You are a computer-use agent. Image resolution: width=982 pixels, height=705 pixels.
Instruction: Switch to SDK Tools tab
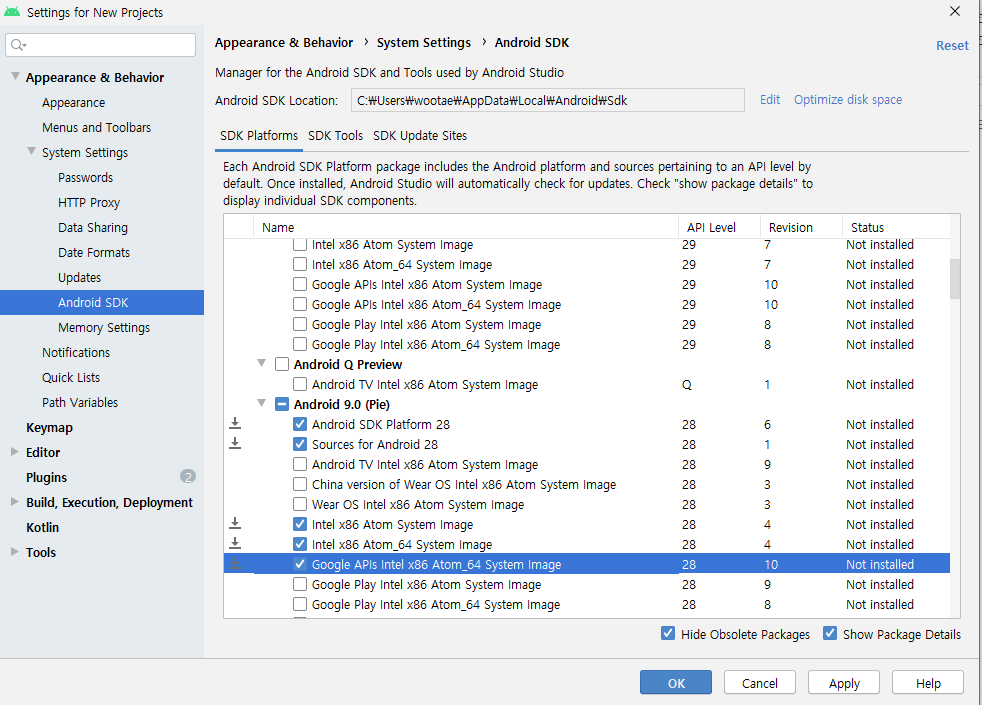pyautogui.click(x=335, y=136)
